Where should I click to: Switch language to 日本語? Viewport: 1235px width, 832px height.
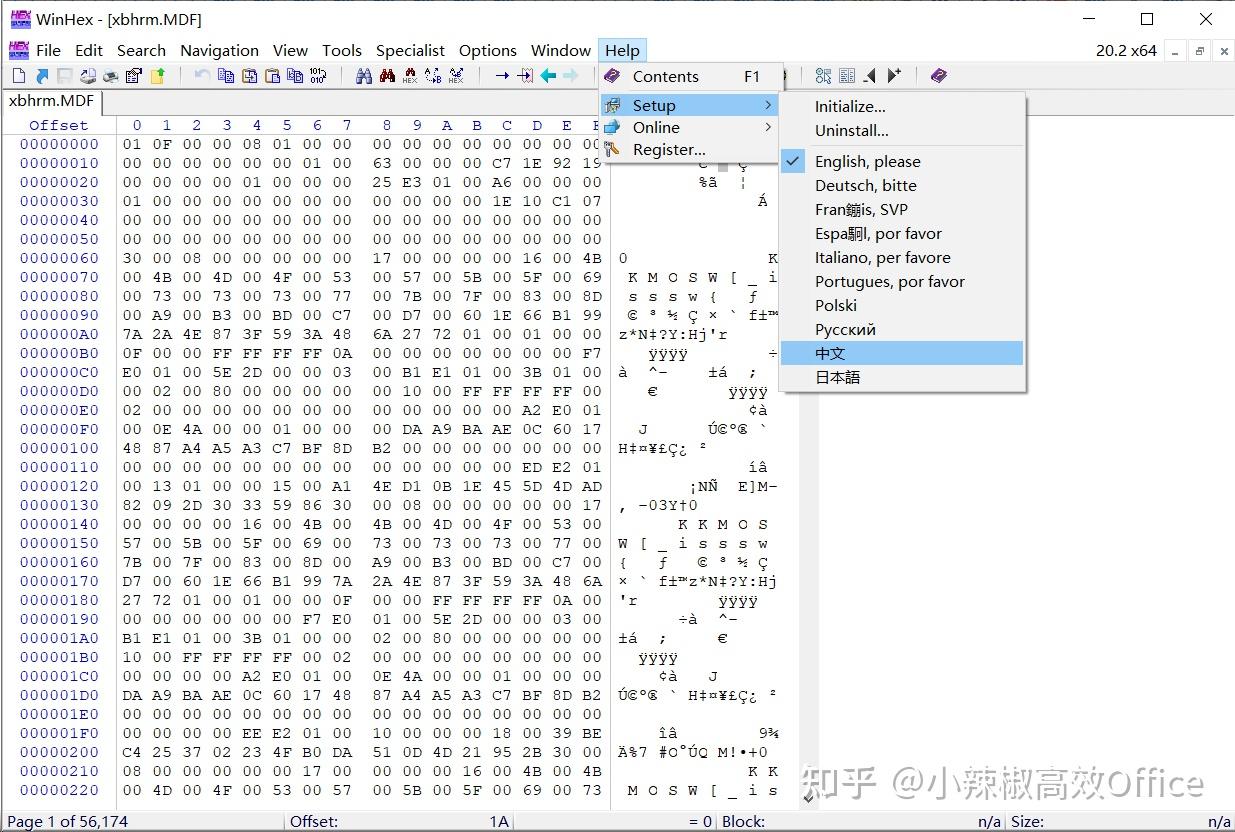click(903, 378)
